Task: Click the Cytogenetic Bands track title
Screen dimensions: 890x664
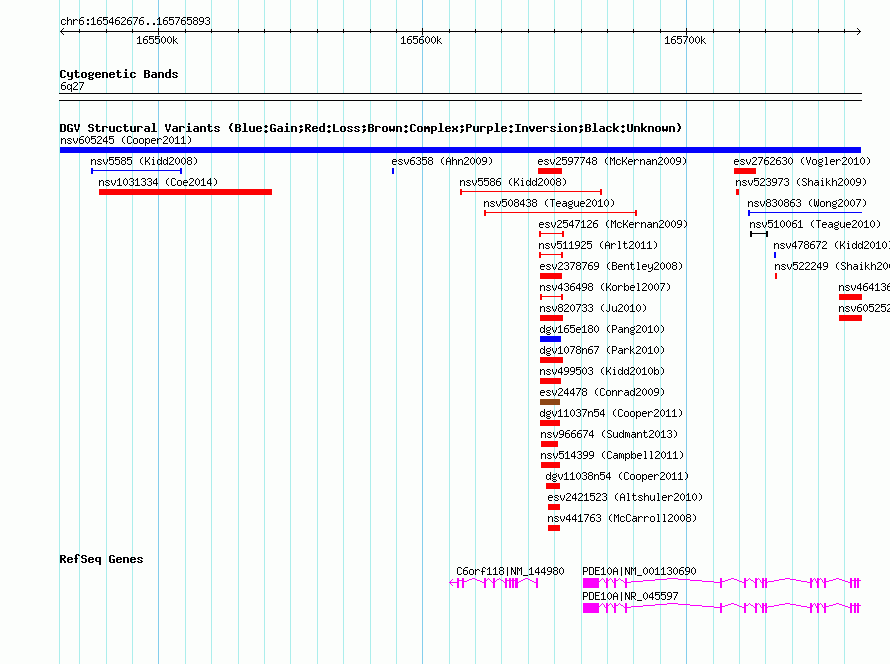Action: pyautogui.click(x=119, y=74)
